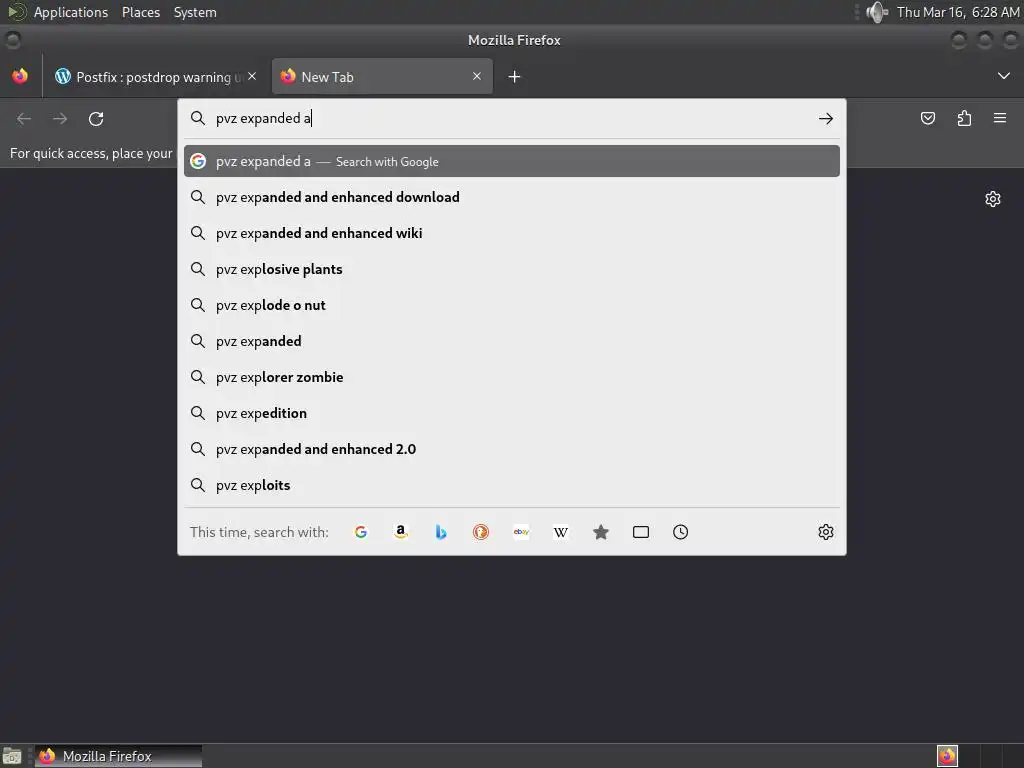Screen dimensions: 1024x768
Task: Click the Mozilla Firefox taskbar window button
Action: click(x=118, y=756)
